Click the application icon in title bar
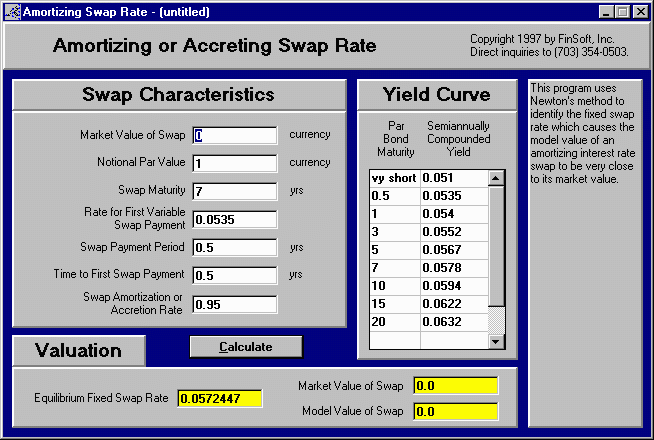 coord(12,11)
